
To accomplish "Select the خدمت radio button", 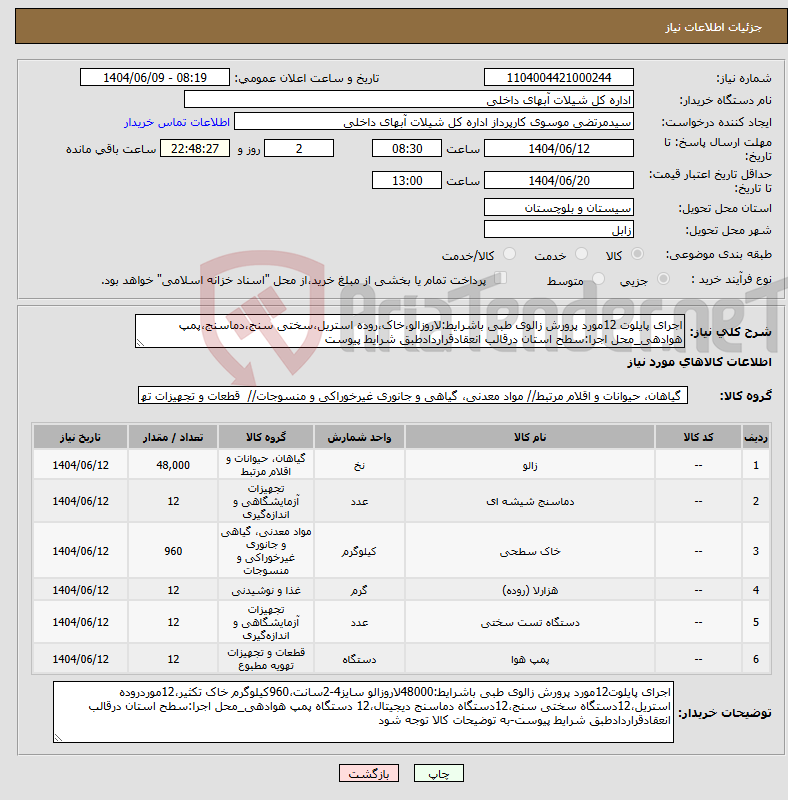I will pos(581,254).
